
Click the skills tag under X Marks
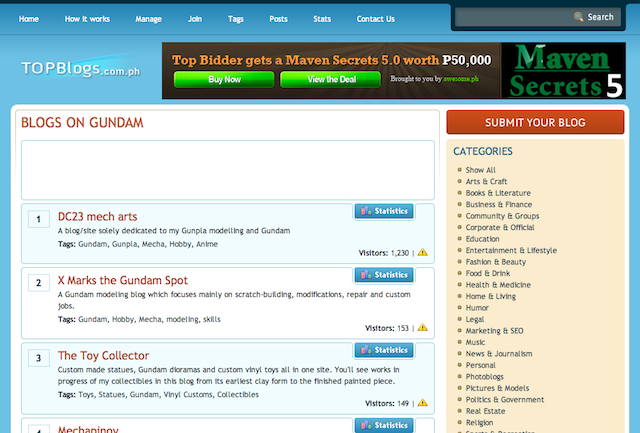coord(211,319)
